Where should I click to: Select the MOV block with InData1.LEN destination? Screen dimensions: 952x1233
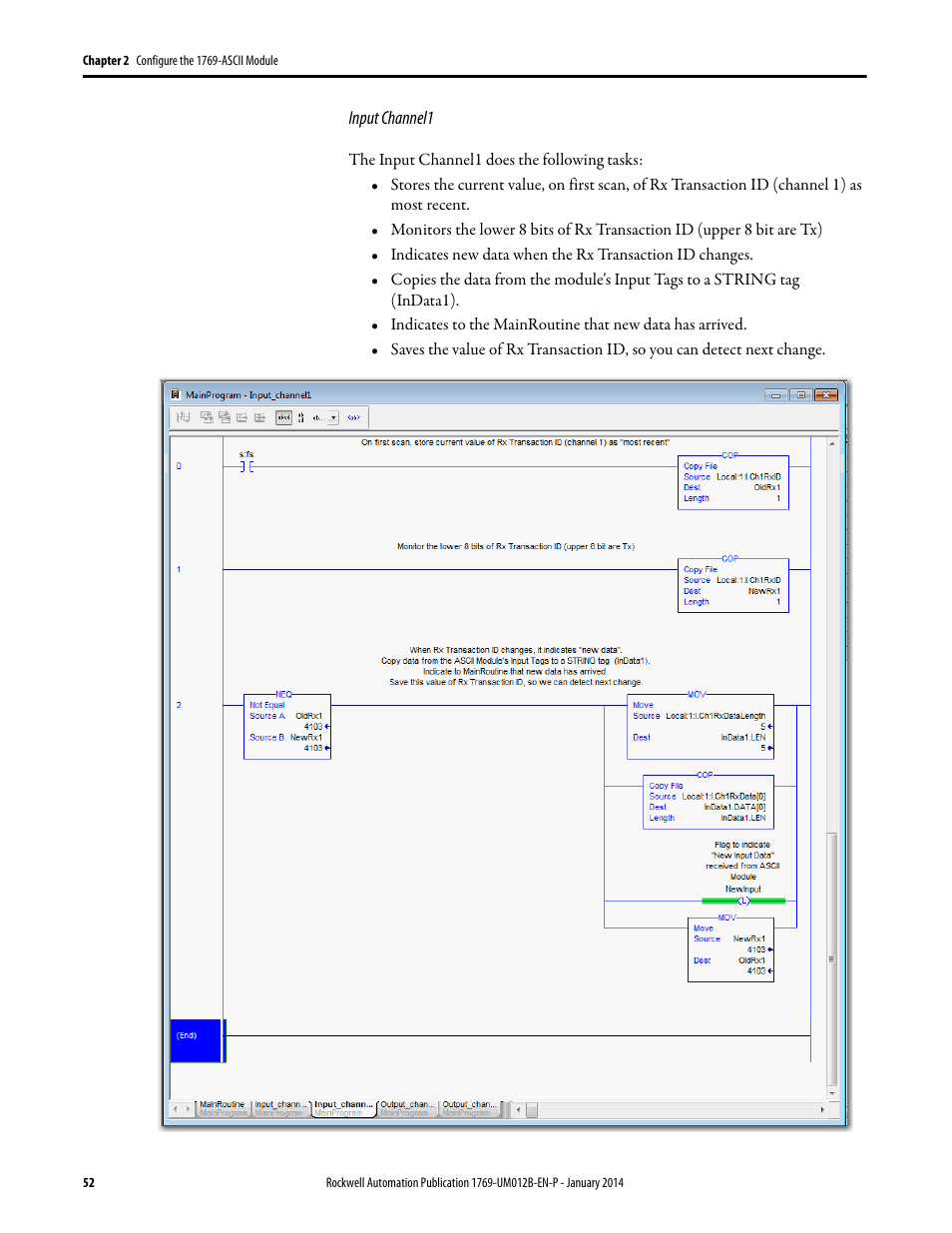(703, 726)
